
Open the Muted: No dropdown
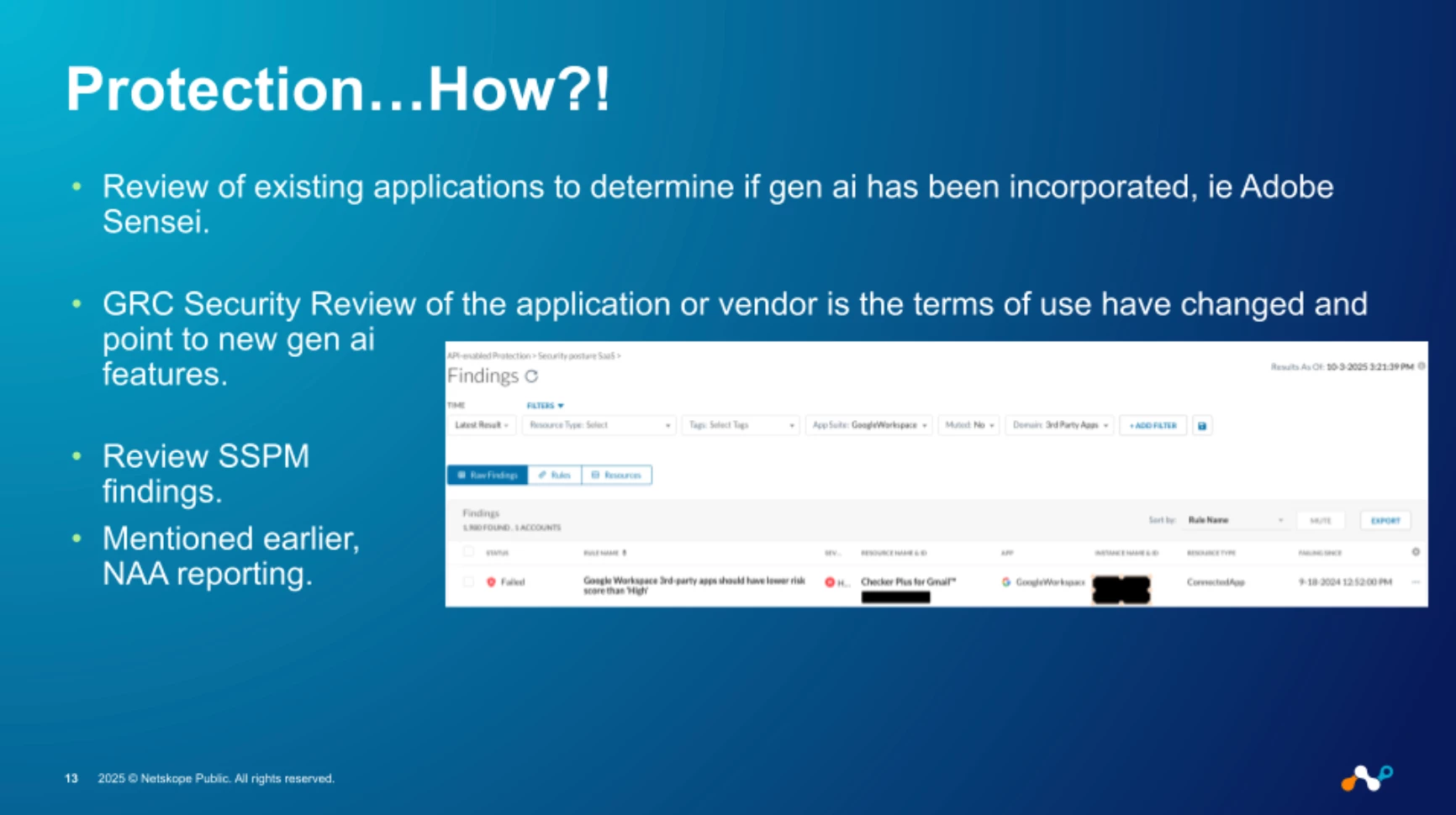point(968,425)
